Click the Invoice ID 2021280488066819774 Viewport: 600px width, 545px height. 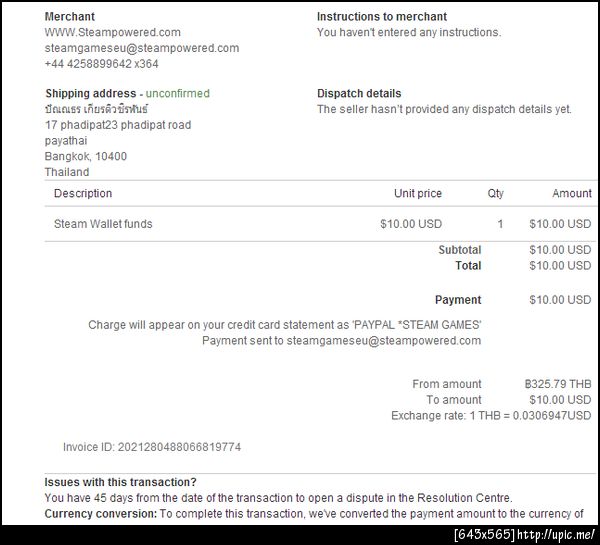pos(152,447)
